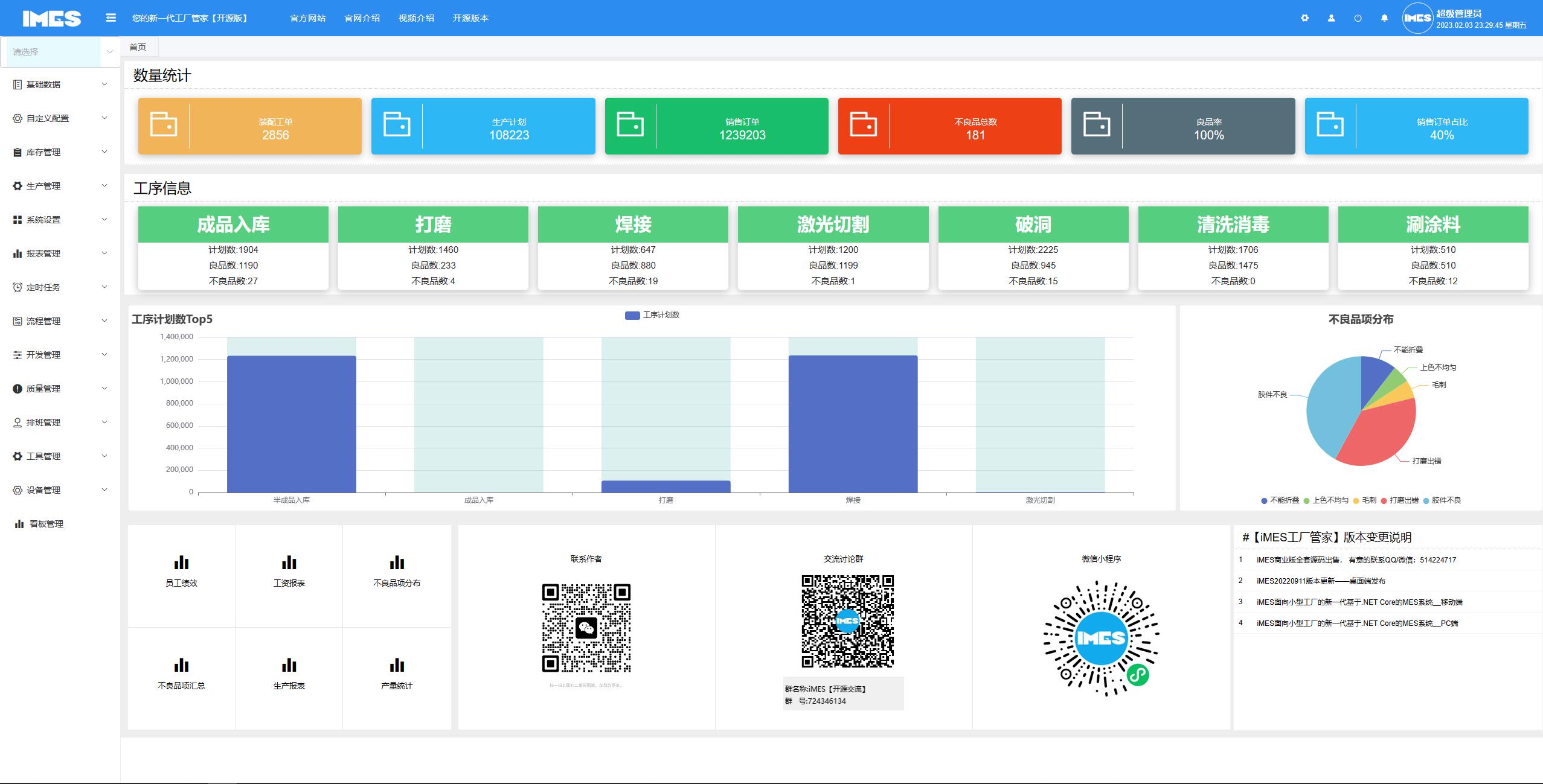This screenshot has height=784, width=1543.
Task: Switch to the 首页 tab
Action: pos(138,46)
